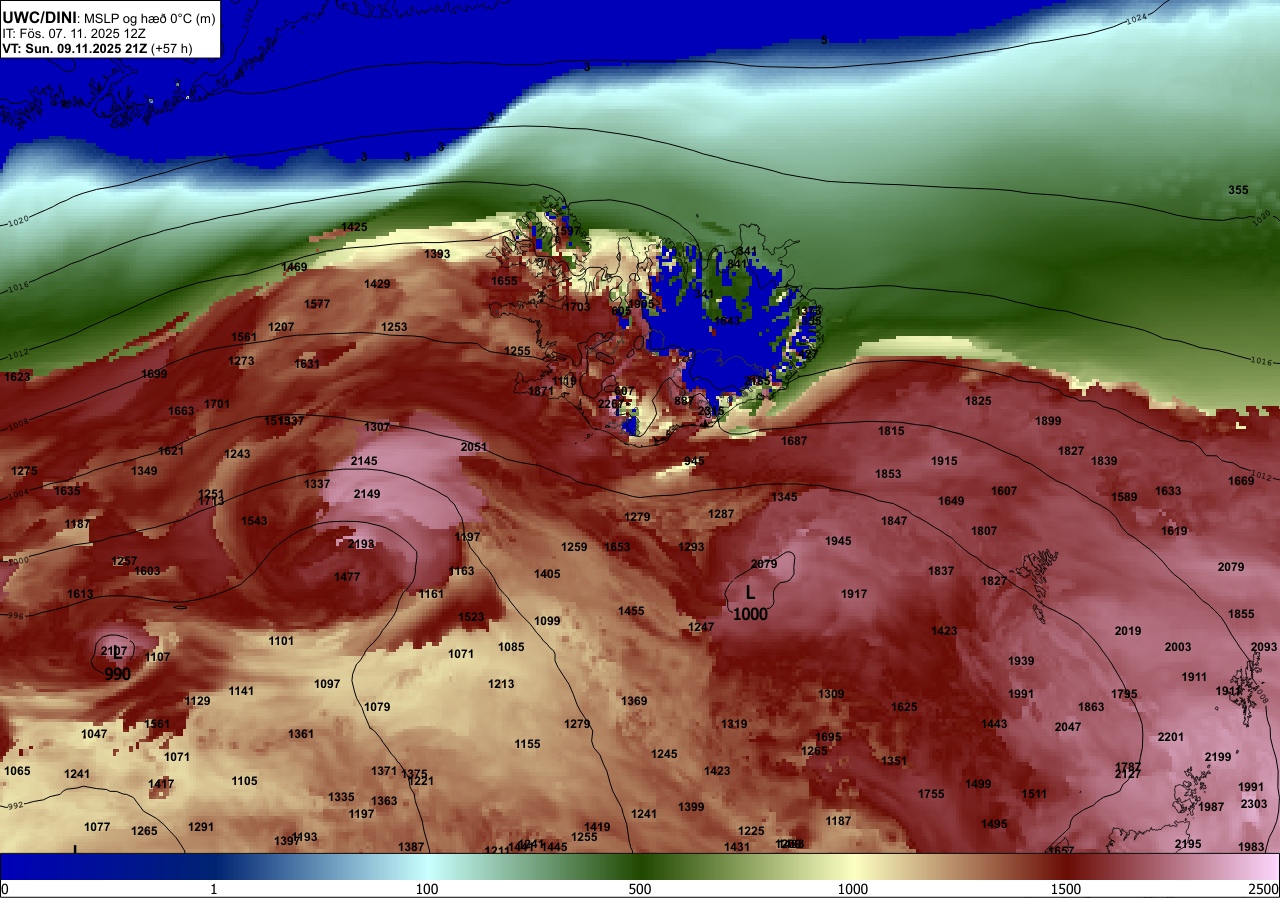Click the height value '1853'
Viewport: 1280px width, 898px height.
pyautogui.click(x=888, y=474)
